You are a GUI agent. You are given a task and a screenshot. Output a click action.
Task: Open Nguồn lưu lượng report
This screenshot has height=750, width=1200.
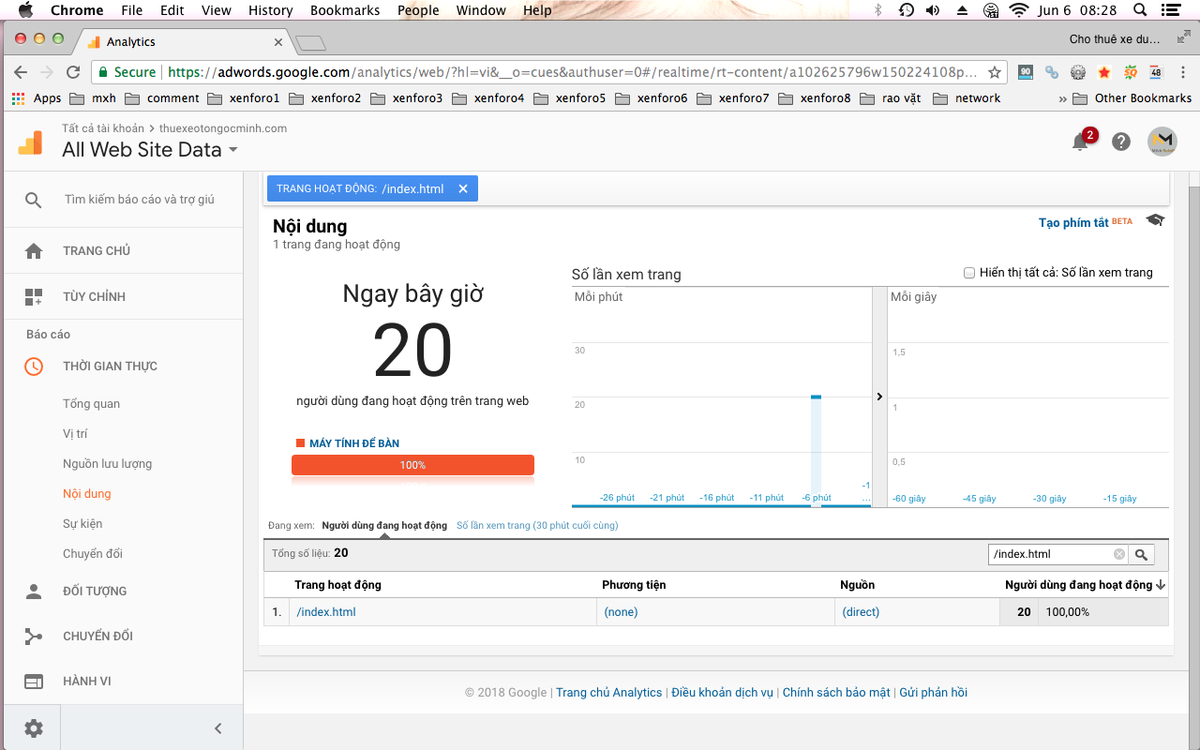pyautogui.click(x=107, y=464)
